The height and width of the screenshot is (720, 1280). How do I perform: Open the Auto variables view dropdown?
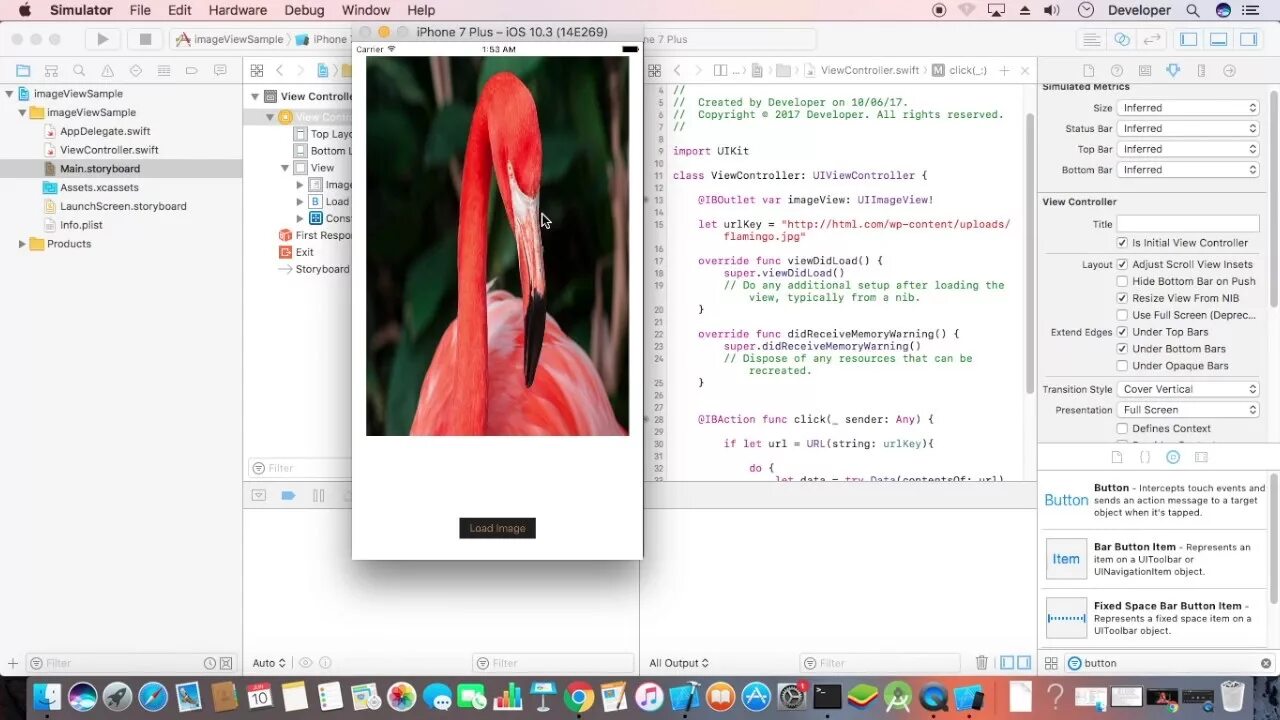click(x=269, y=663)
